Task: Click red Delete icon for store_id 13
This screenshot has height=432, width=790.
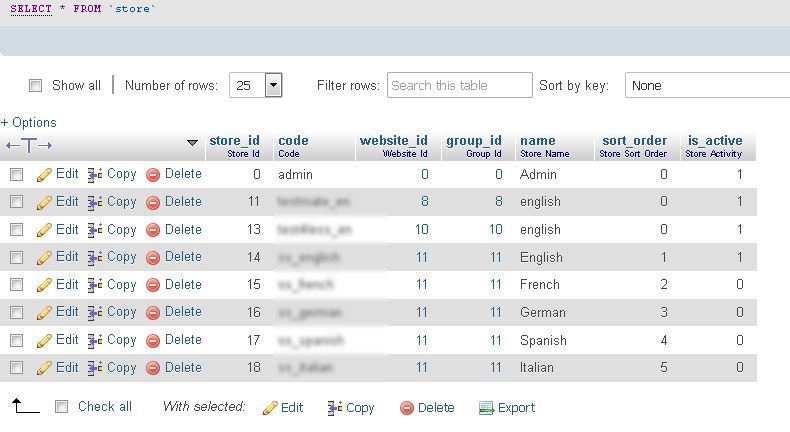Action: click(153, 230)
